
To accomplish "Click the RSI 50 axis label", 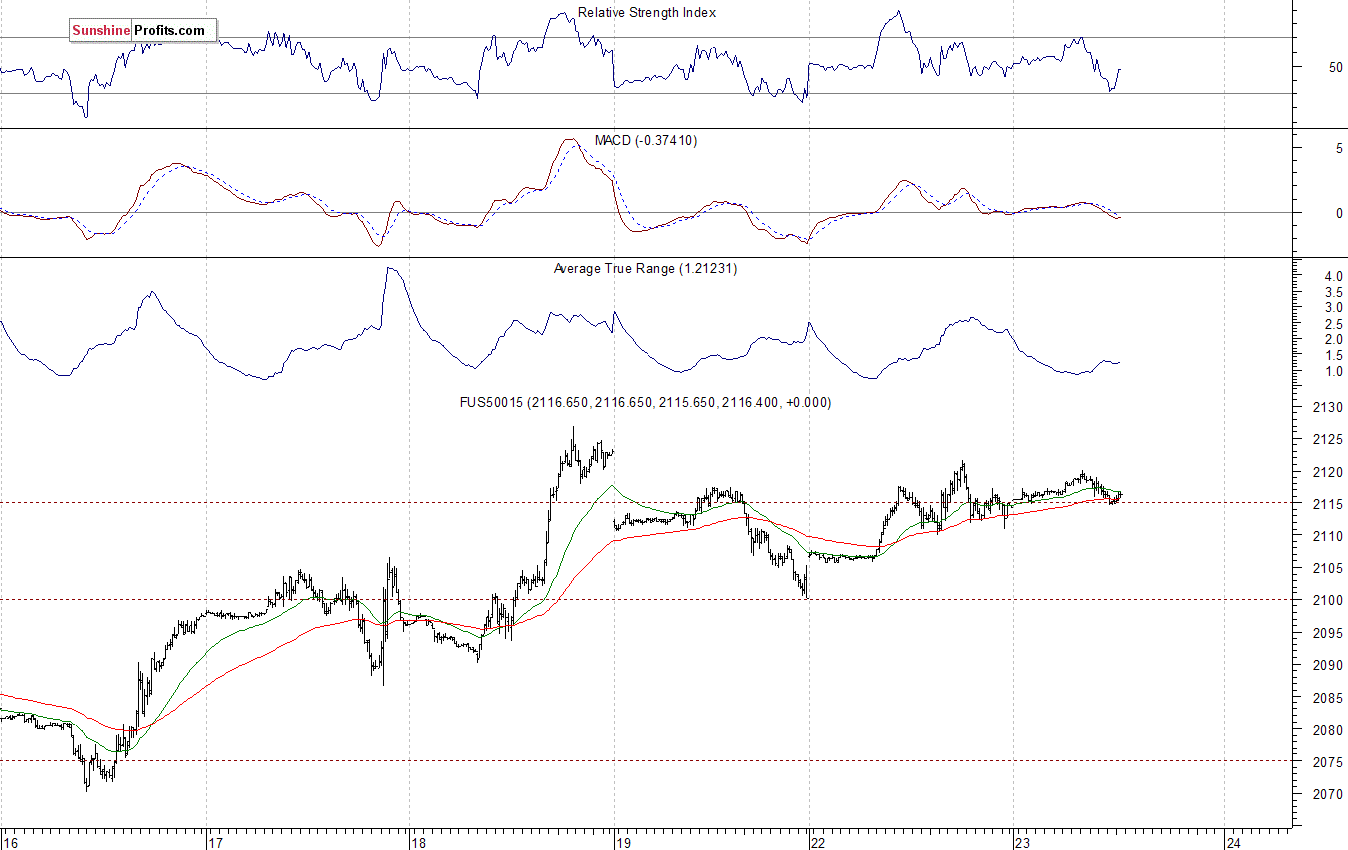I will [1335, 67].
